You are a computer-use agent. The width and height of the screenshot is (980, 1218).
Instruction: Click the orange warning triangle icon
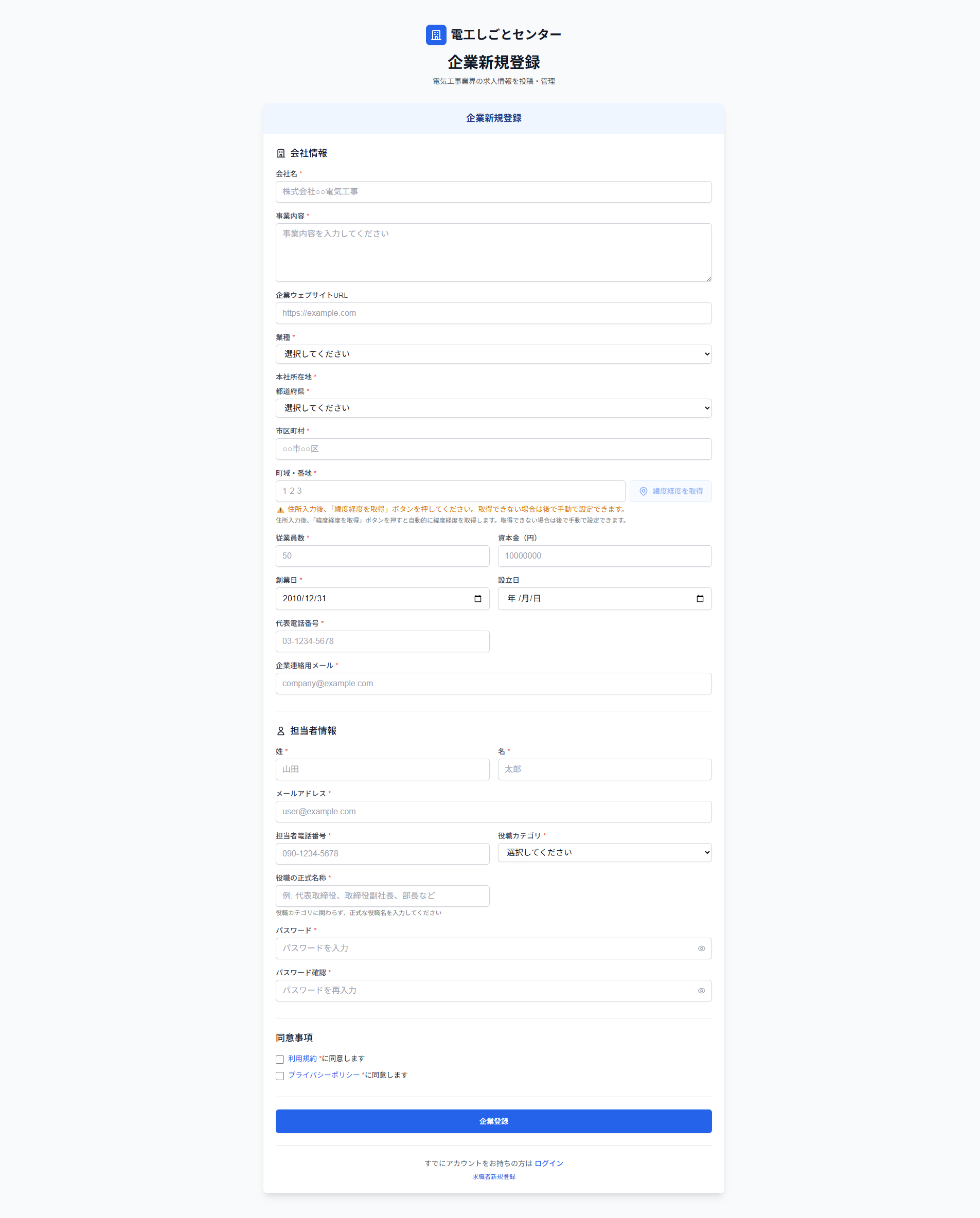280,510
